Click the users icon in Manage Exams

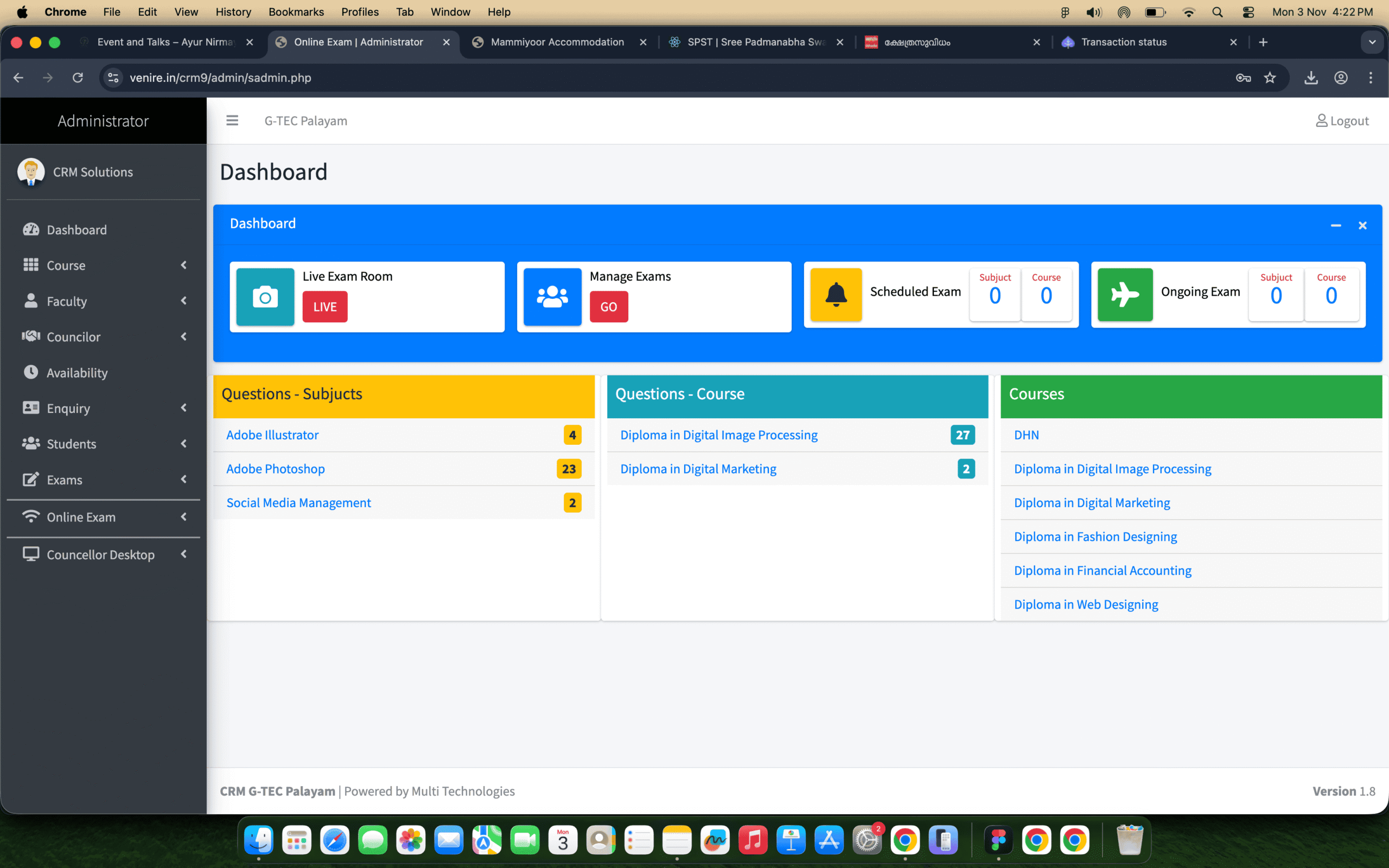point(552,297)
